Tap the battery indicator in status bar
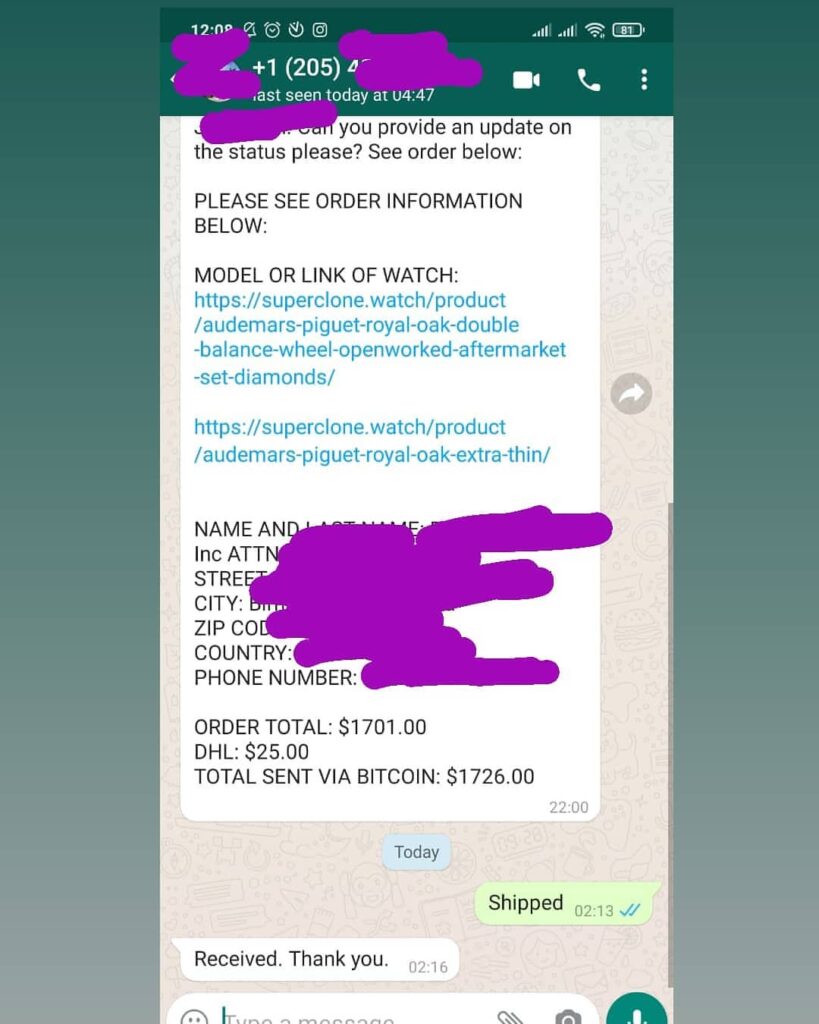 click(x=628, y=29)
